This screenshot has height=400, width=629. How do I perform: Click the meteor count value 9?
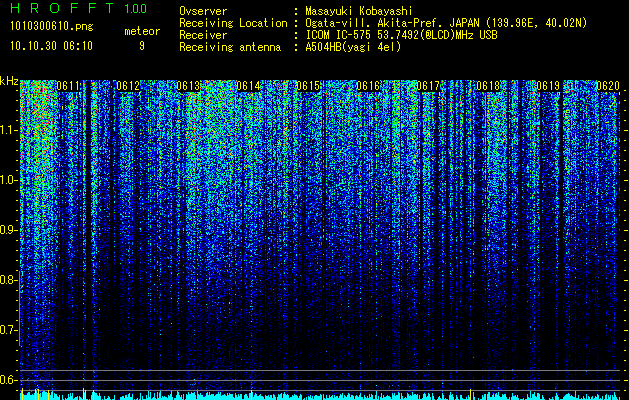tap(142, 46)
